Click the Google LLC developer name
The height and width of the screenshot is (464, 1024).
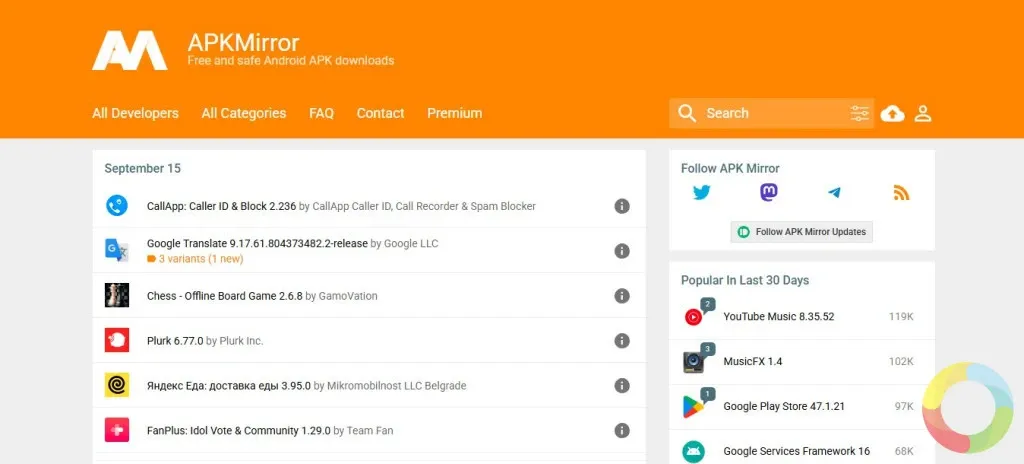[411, 243]
